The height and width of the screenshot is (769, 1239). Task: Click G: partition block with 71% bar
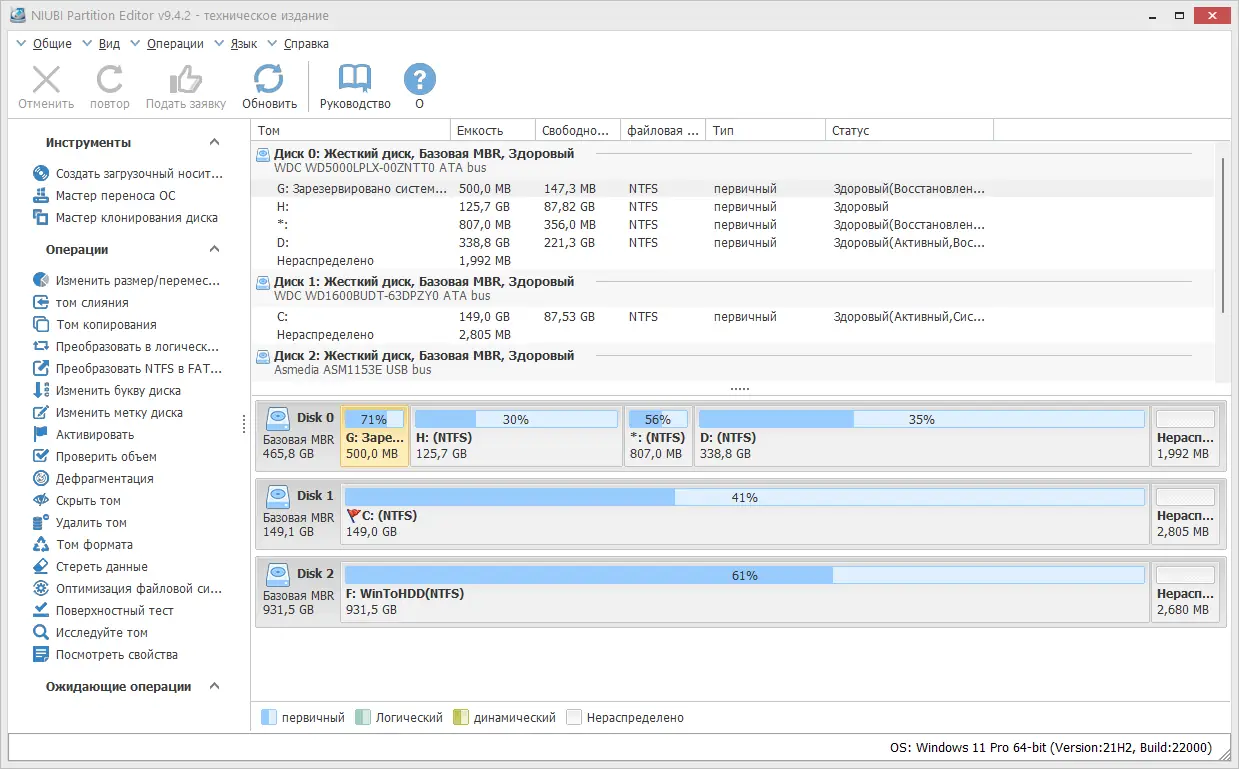(375, 436)
